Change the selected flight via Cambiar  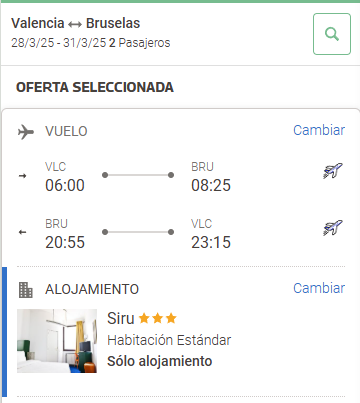(x=319, y=130)
